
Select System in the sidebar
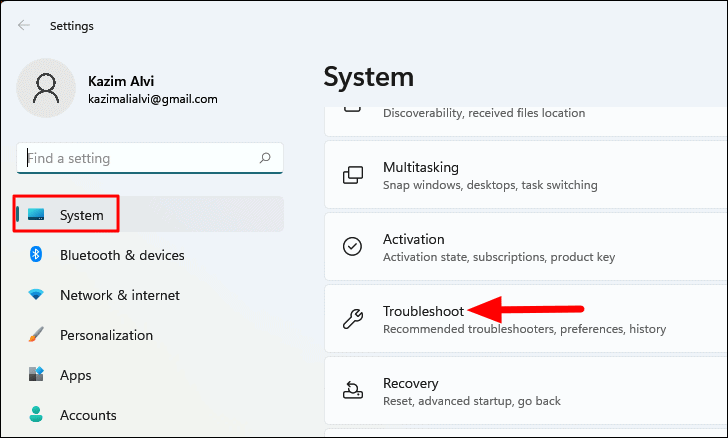coord(150,214)
